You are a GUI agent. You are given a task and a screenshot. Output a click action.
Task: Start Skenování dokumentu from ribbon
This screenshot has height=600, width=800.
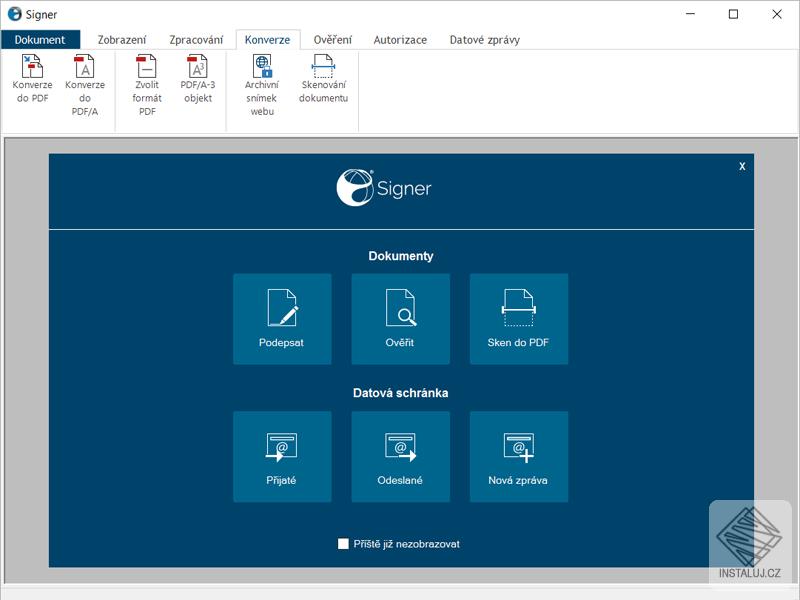tap(323, 79)
